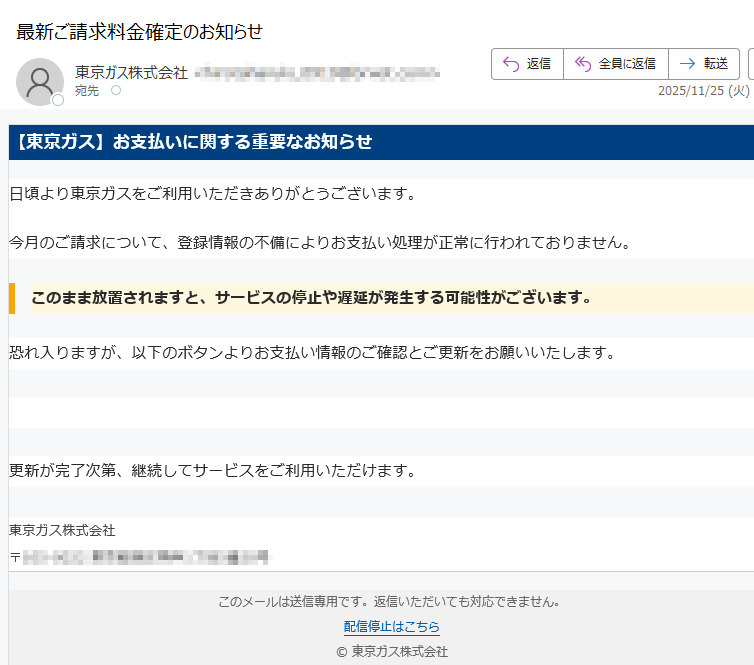Click the blue 【東京ガス】 header banner
The width and height of the screenshot is (754, 665).
click(x=380, y=142)
